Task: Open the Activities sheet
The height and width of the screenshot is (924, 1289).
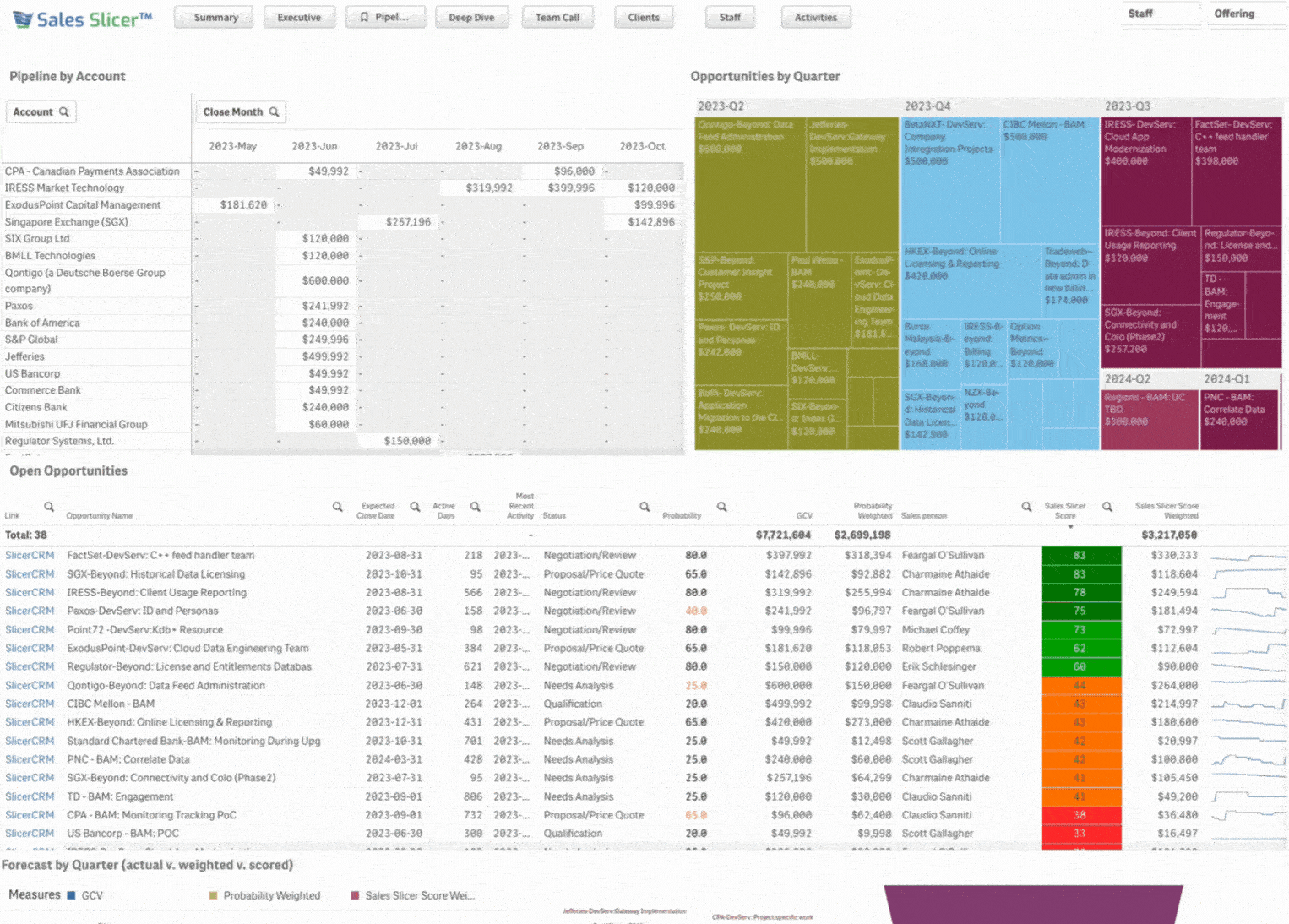Action: 816,17
